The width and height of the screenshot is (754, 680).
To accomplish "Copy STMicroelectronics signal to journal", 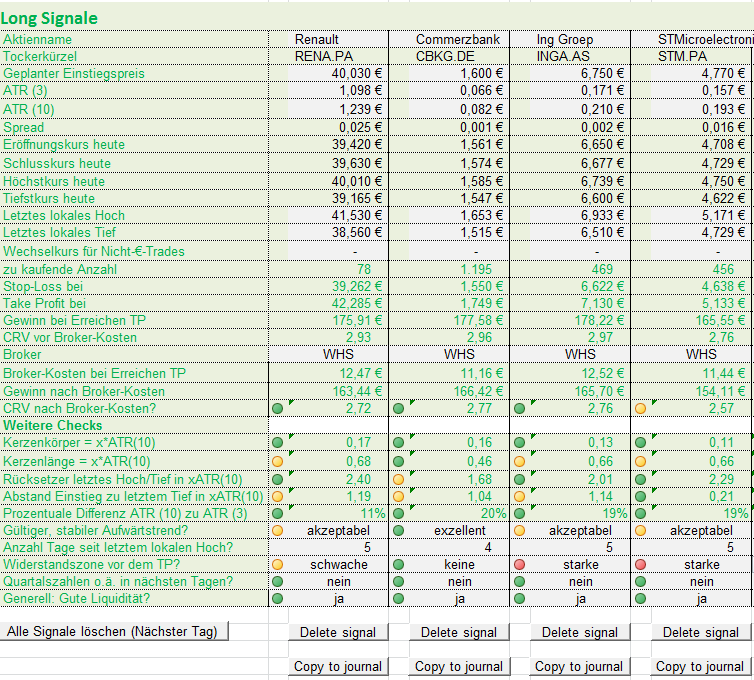I will (701, 666).
